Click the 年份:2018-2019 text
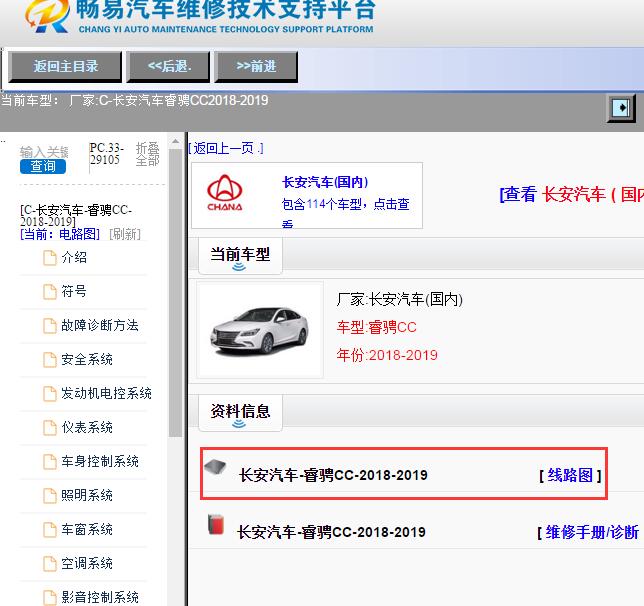Viewport: 644px width, 606px height. coord(387,355)
